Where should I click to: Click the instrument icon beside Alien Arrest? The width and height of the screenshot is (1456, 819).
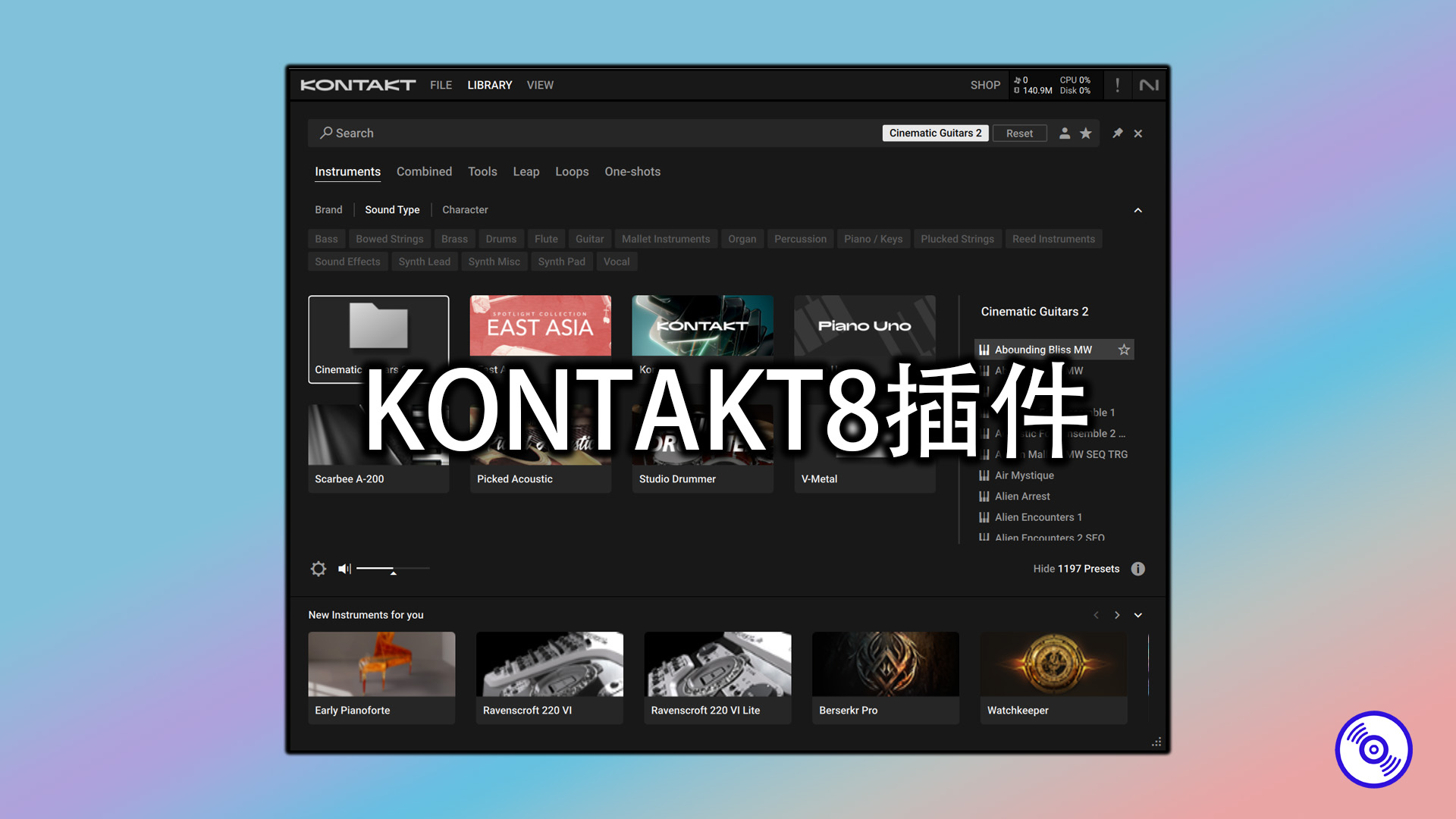[x=984, y=497]
